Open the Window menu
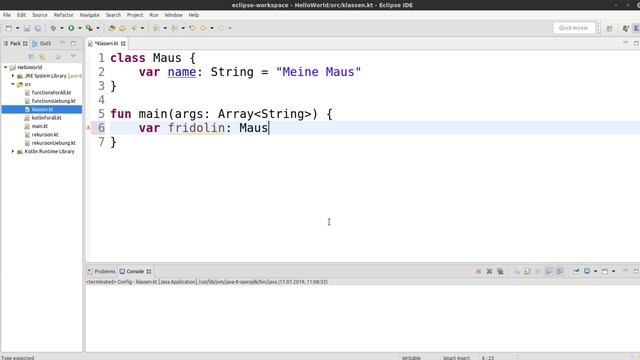 pyautogui.click(x=173, y=15)
